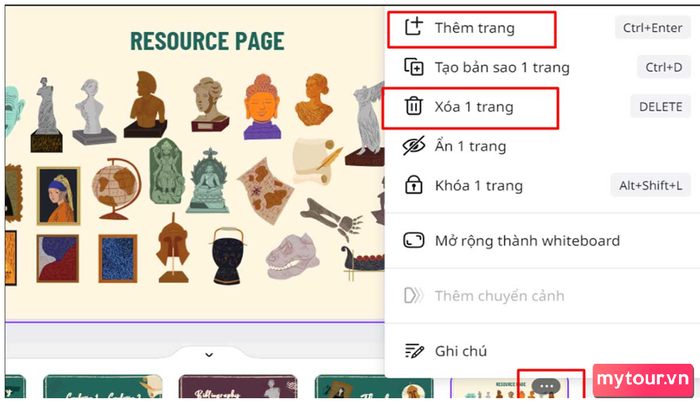Click the add page plus icon
Image resolution: width=700 pixels, height=405 pixels.
[413, 27]
